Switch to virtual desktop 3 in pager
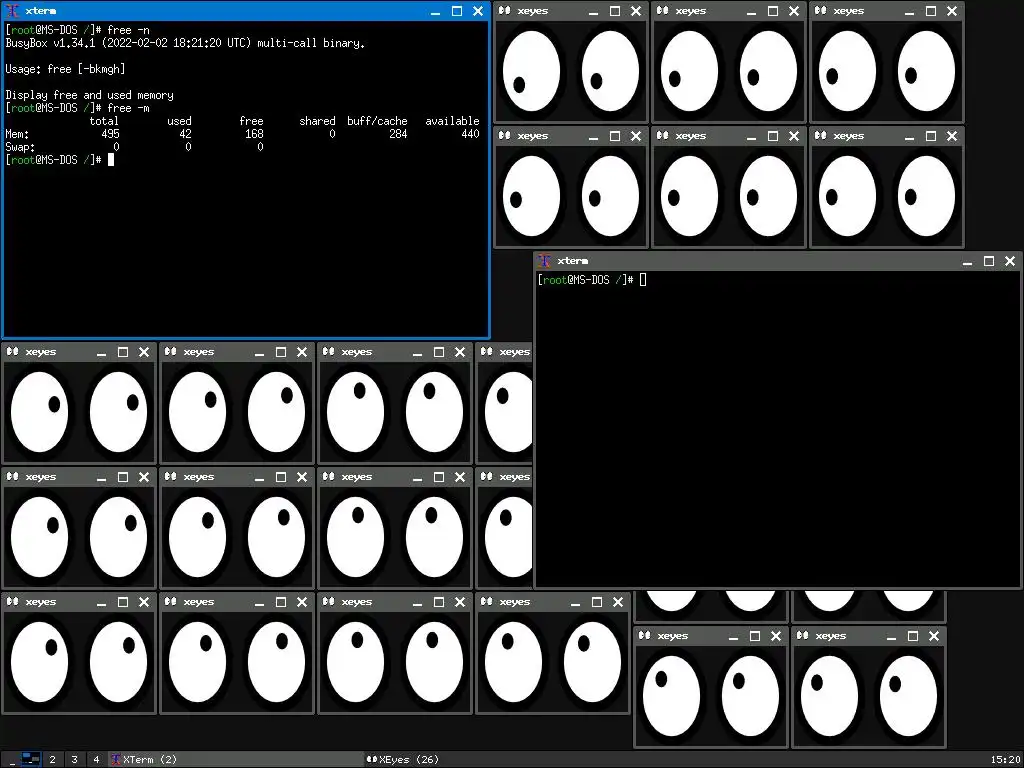This screenshot has height=768, width=1024. coord(74,760)
